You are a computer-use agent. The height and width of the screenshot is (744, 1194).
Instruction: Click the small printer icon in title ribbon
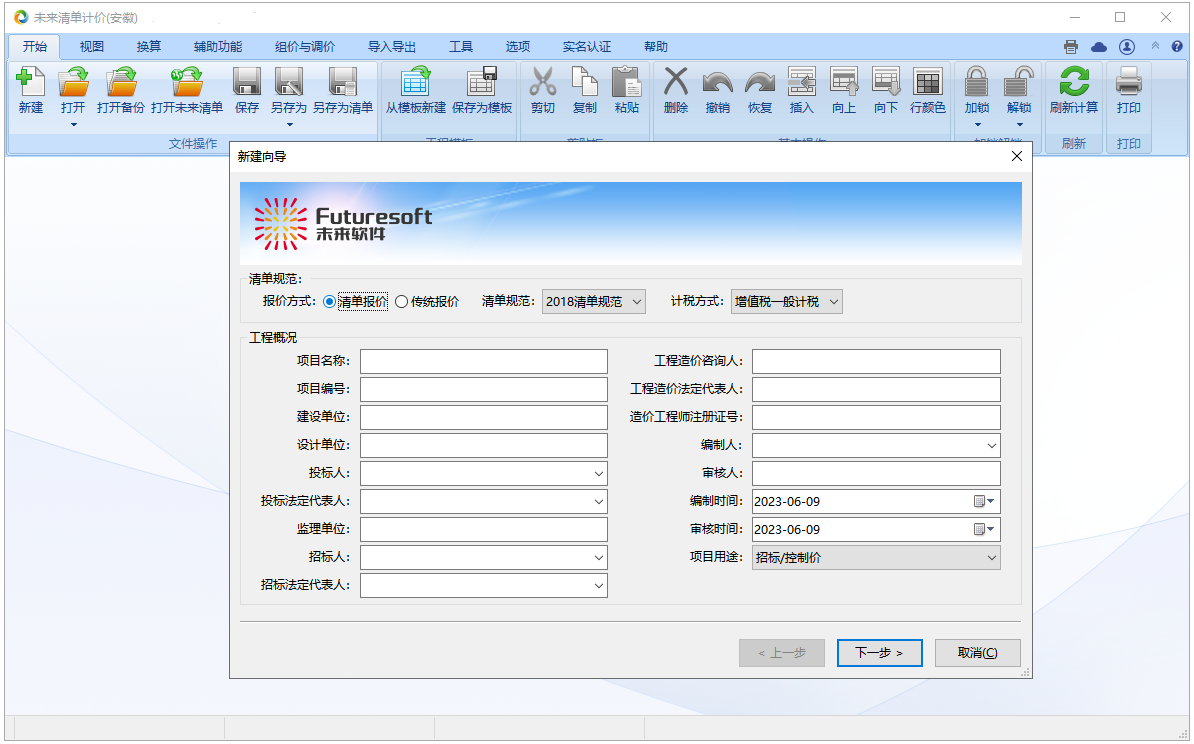pos(1071,46)
